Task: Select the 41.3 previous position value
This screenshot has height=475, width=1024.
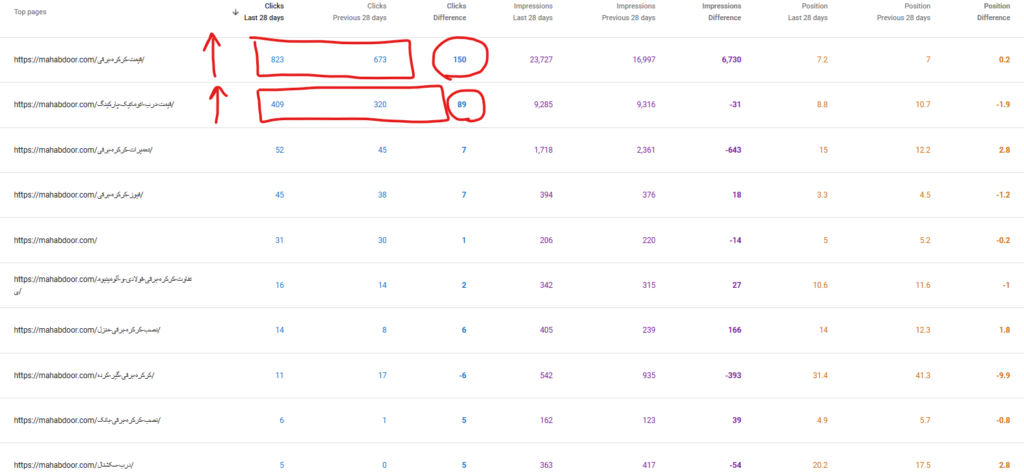Action: pos(923,375)
